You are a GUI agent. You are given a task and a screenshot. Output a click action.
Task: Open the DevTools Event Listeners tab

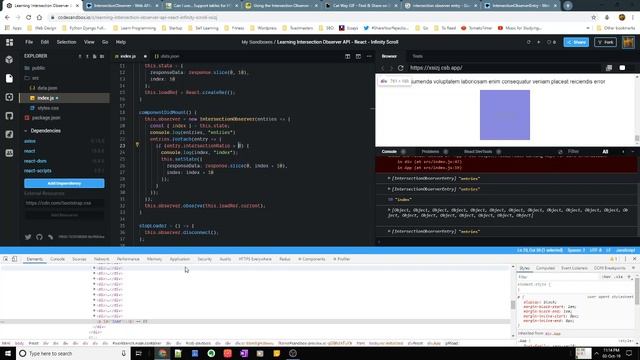[574, 268]
